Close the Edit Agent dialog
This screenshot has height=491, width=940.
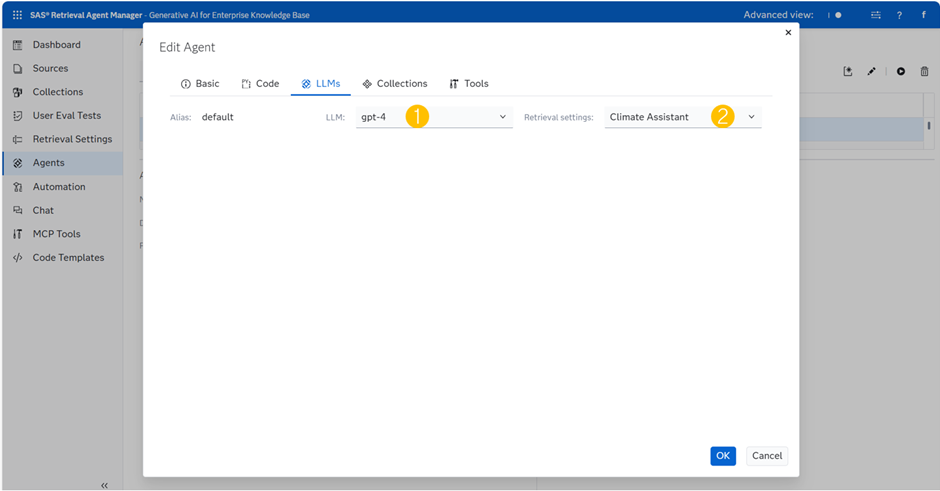788,33
